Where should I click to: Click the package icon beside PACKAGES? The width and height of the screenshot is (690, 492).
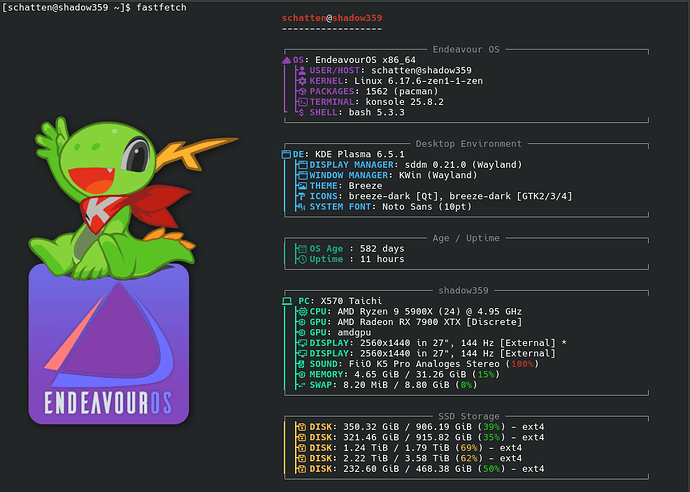click(x=302, y=92)
